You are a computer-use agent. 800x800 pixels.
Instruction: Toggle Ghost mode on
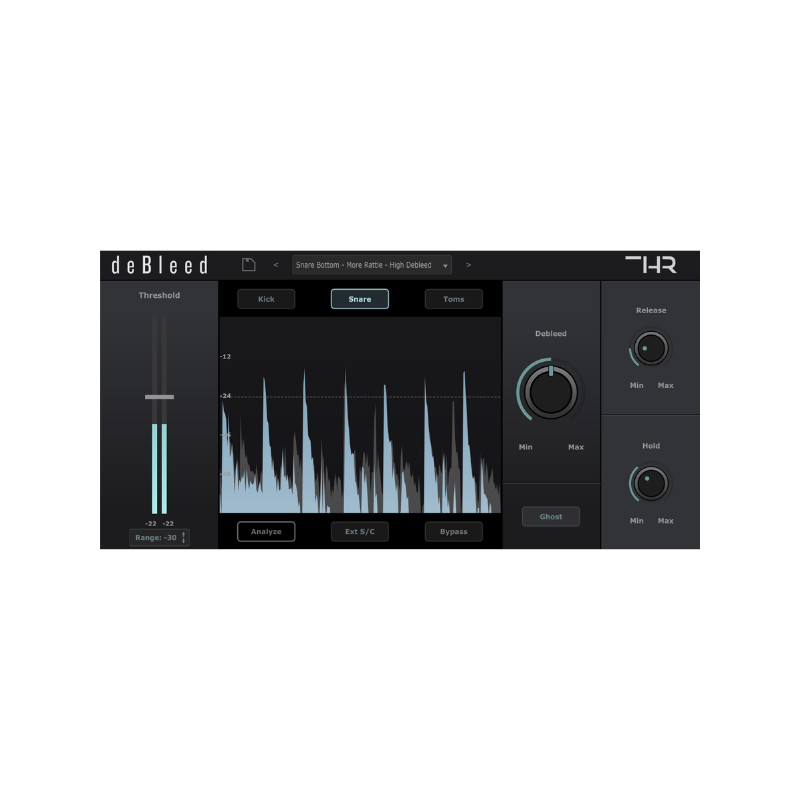tap(551, 516)
